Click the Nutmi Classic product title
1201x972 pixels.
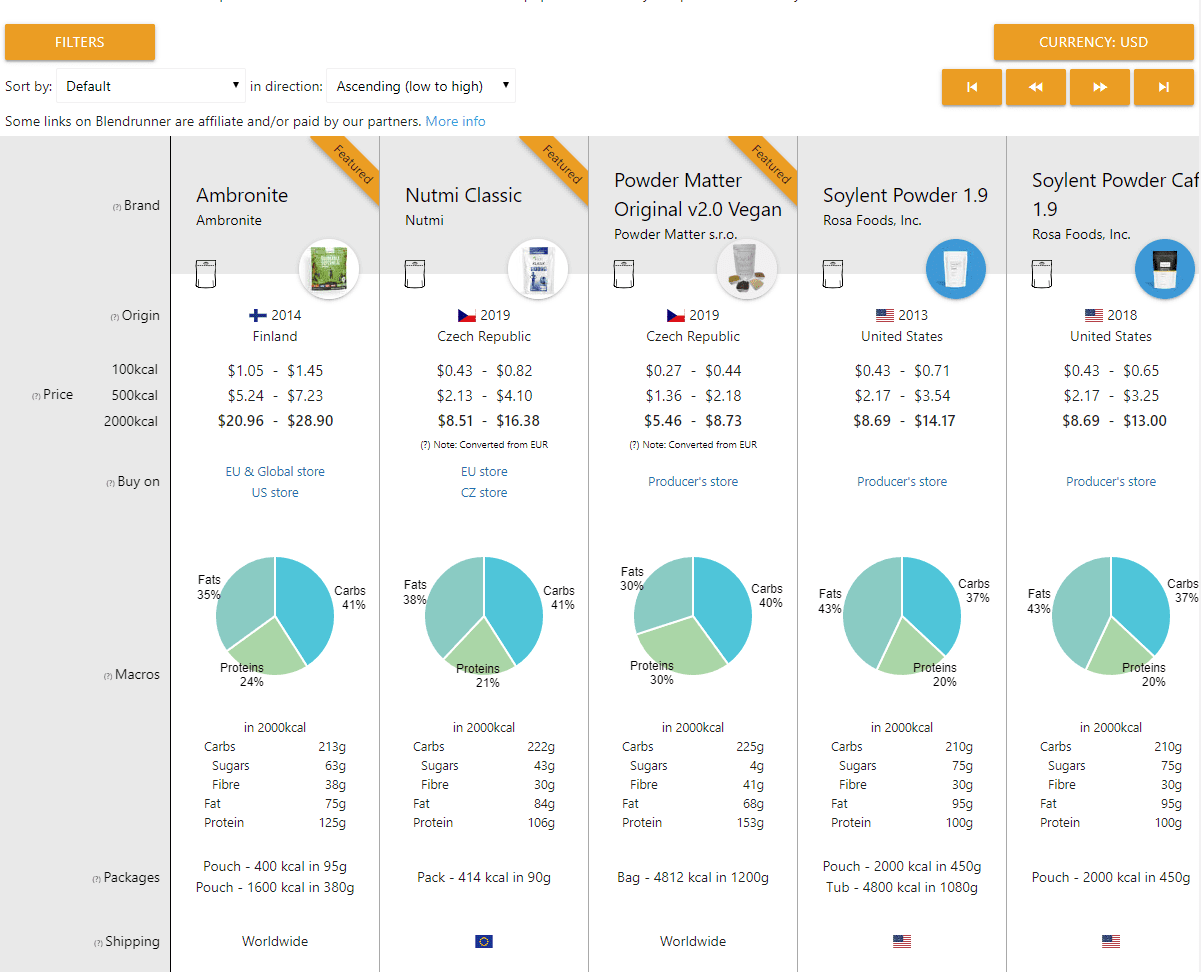coord(464,195)
